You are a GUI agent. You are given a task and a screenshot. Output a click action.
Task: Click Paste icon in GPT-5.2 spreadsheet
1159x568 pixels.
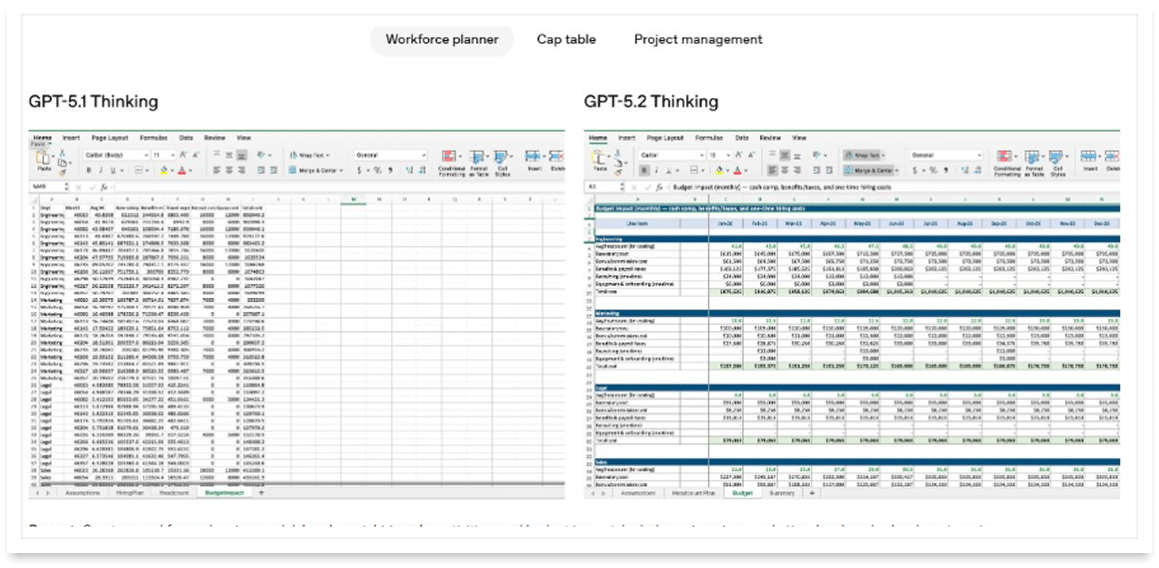point(599,158)
